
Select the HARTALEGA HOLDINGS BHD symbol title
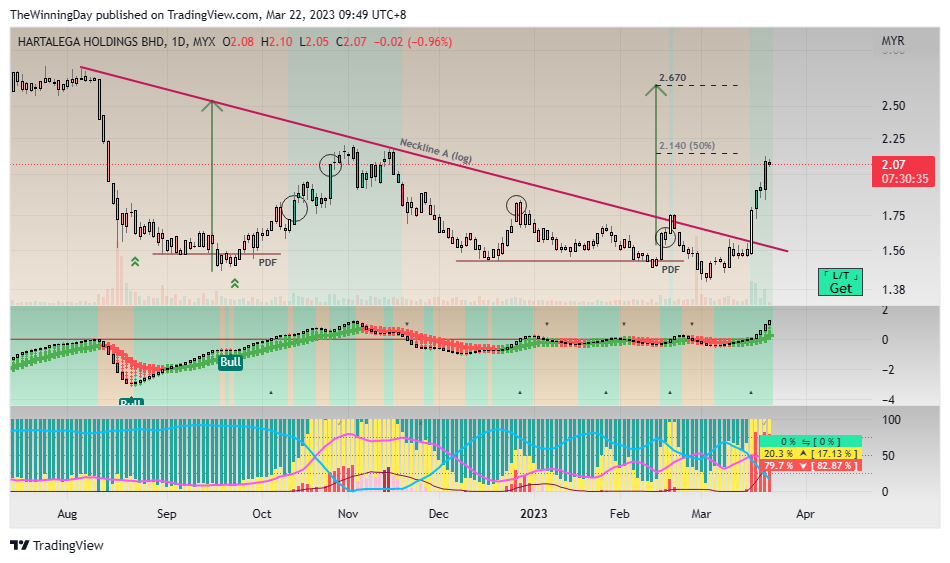91,42
